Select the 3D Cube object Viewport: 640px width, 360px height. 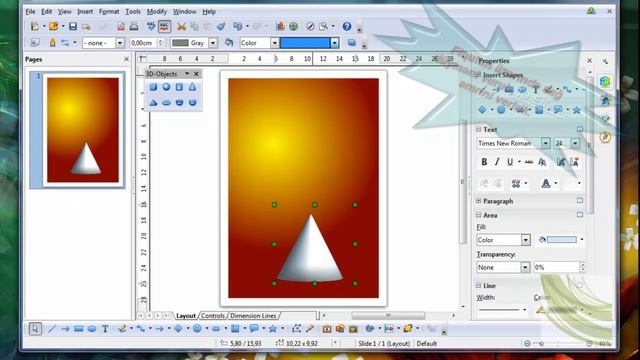coord(153,87)
